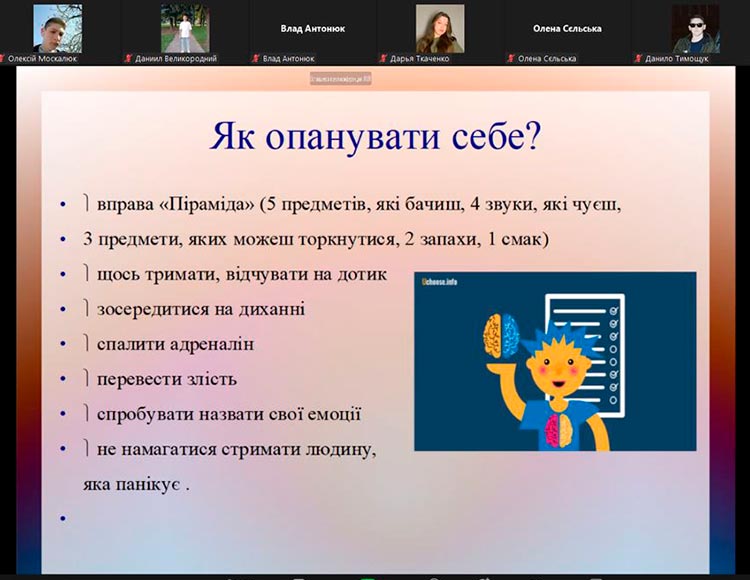The width and height of the screenshot is (750, 580).
Task: Click muted mic icon beside Дарья Ткаченко
Action: (x=383, y=58)
